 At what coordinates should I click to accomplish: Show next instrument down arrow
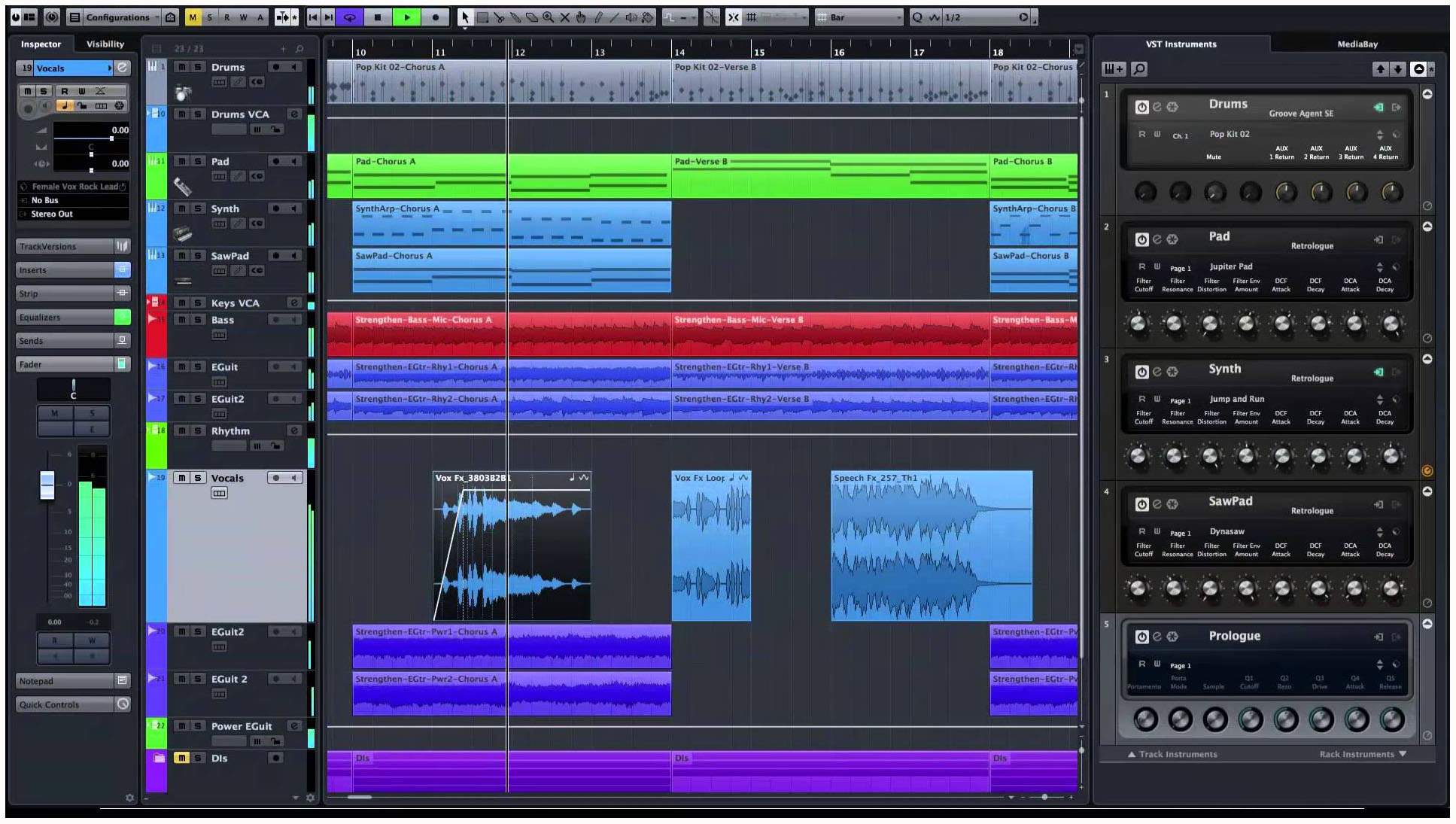[x=1398, y=69]
